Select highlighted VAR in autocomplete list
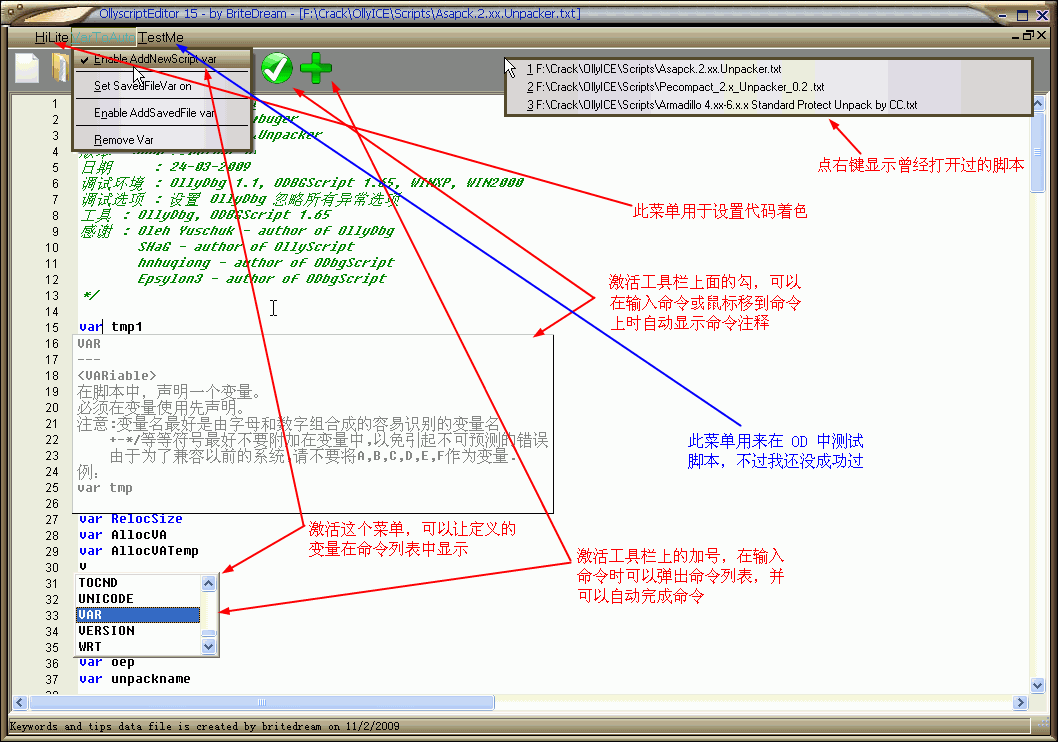 tap(138, 615)
